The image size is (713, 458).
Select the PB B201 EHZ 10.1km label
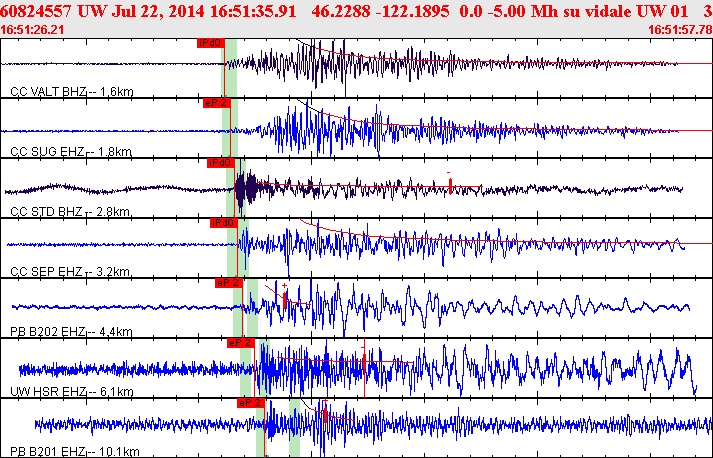[75, 452]
